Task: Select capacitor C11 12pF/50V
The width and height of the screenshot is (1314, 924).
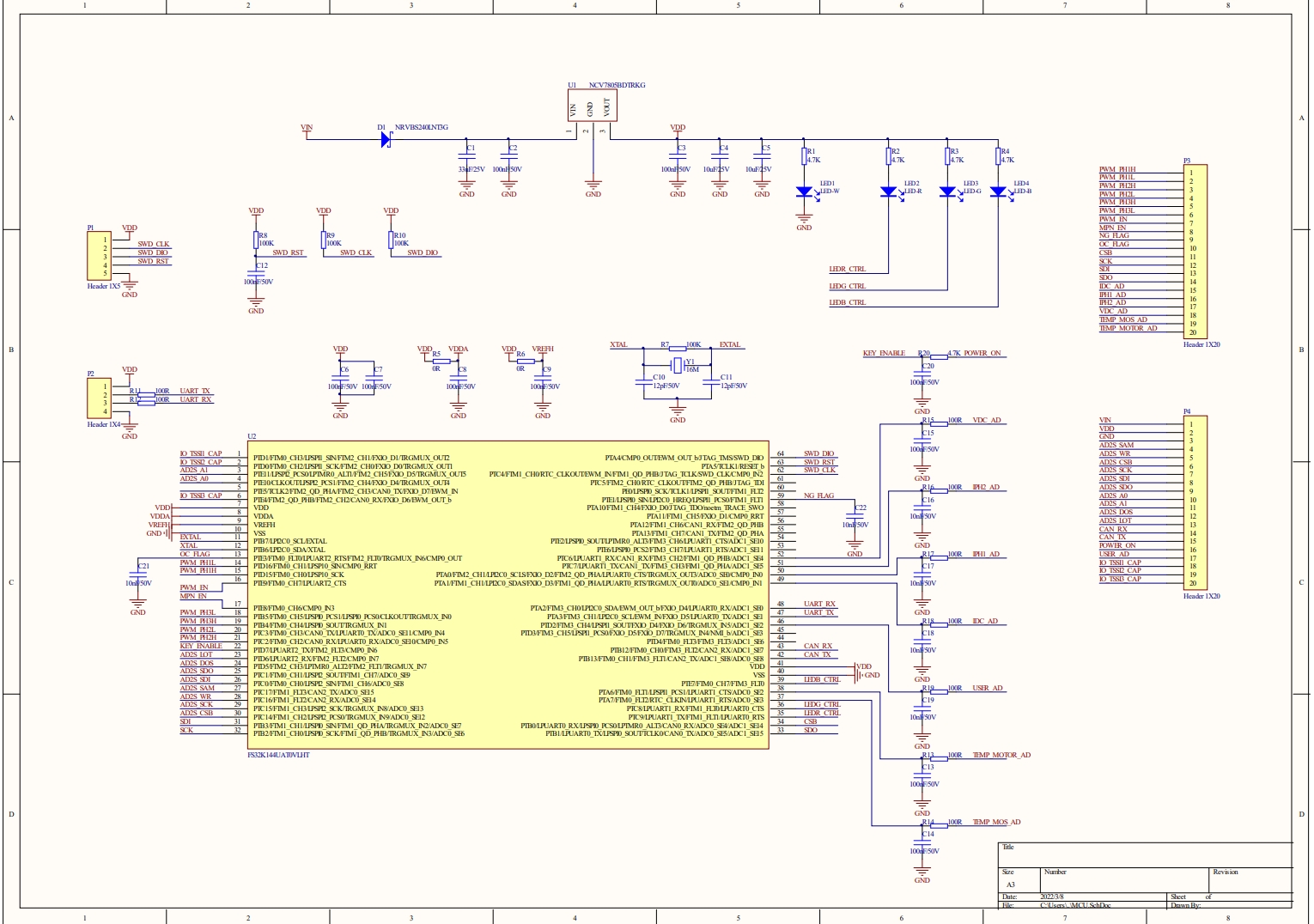Action: 711,382
